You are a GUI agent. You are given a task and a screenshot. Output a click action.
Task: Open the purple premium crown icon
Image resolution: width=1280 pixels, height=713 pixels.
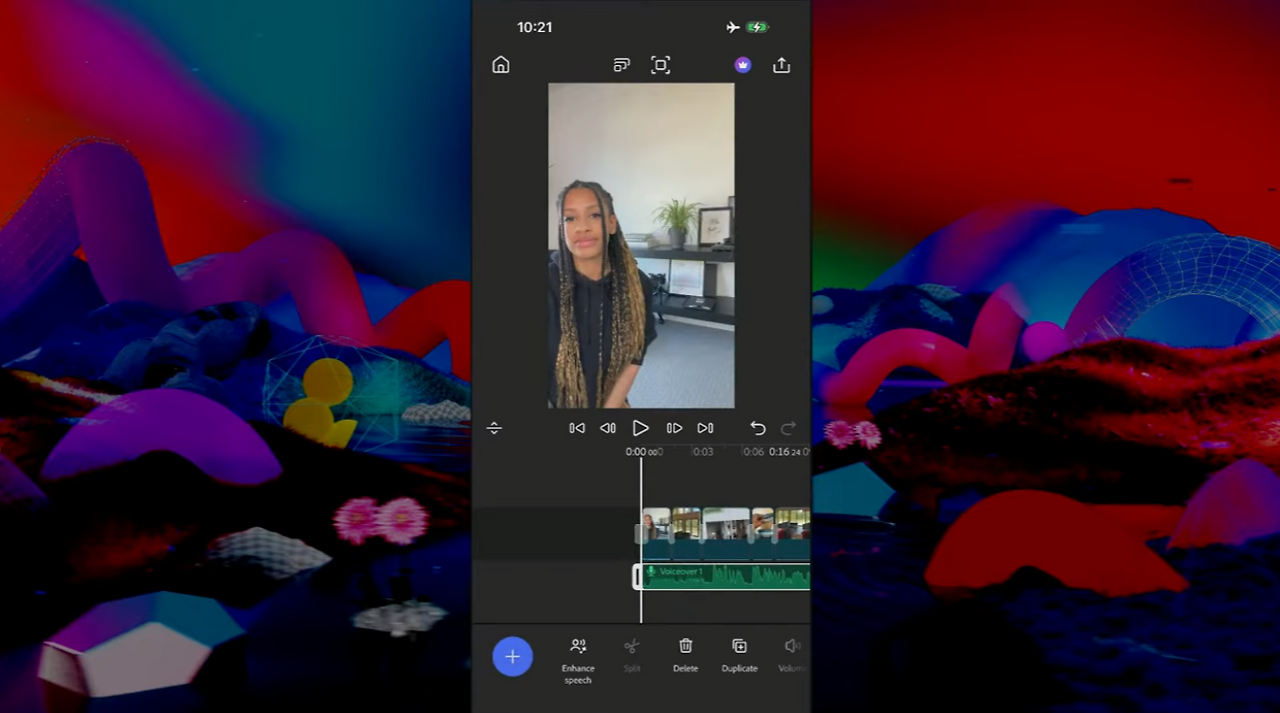coord(743,65)
